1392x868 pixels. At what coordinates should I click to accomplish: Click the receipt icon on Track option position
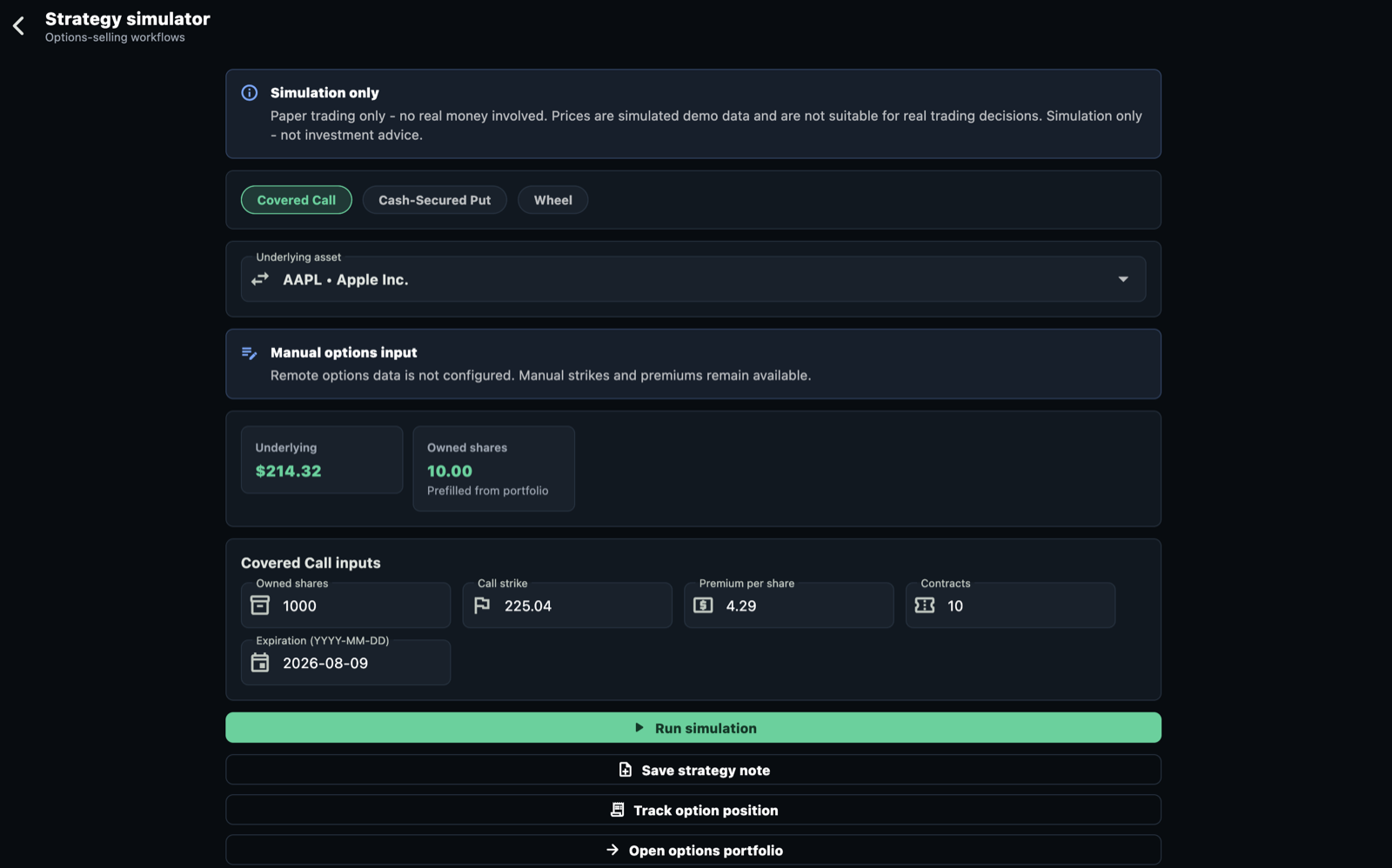(618, 810)
